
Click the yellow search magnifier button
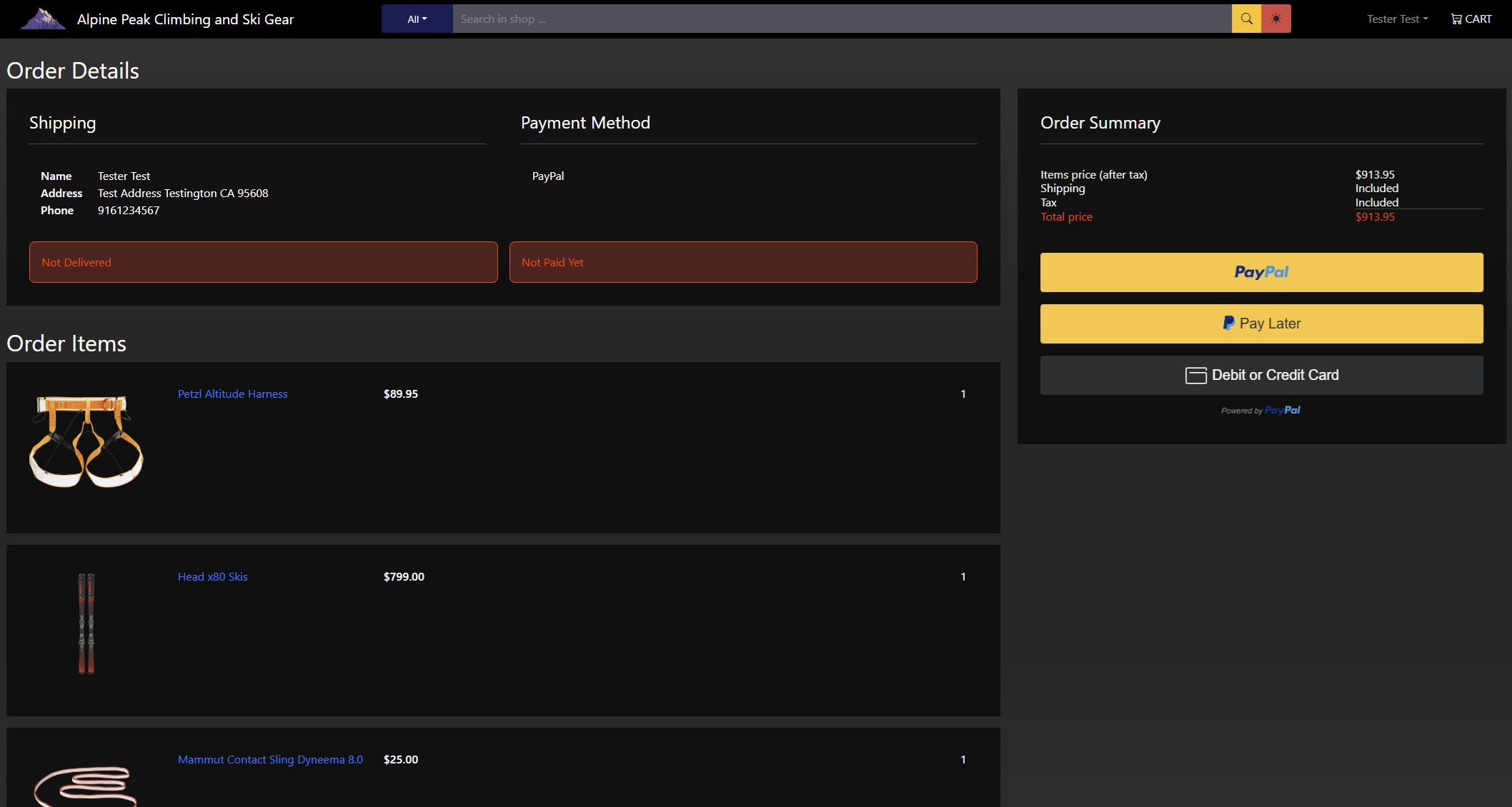(x=1246, y=19)
